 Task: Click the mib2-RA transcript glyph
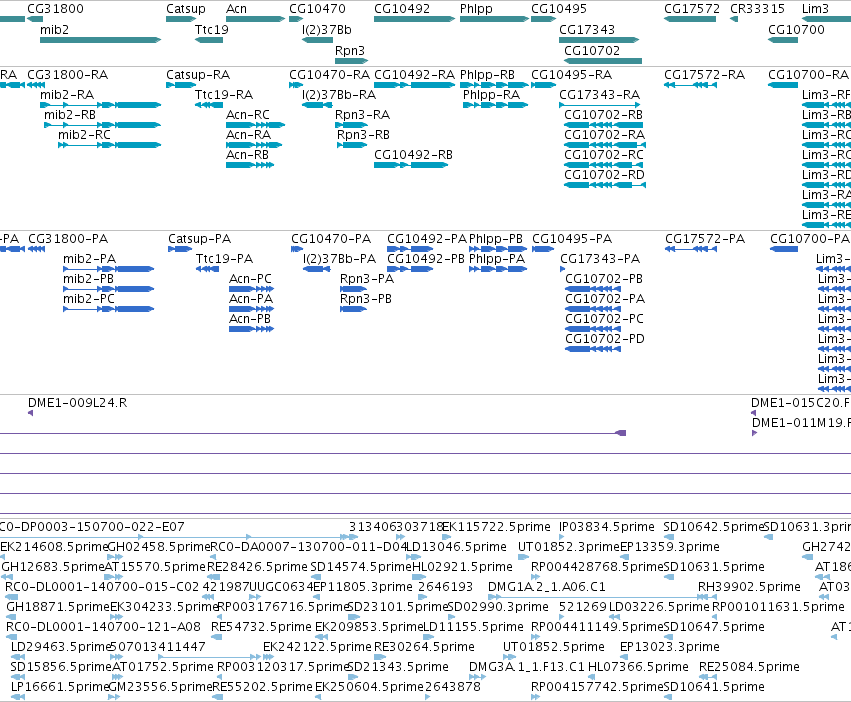(100, 105)
